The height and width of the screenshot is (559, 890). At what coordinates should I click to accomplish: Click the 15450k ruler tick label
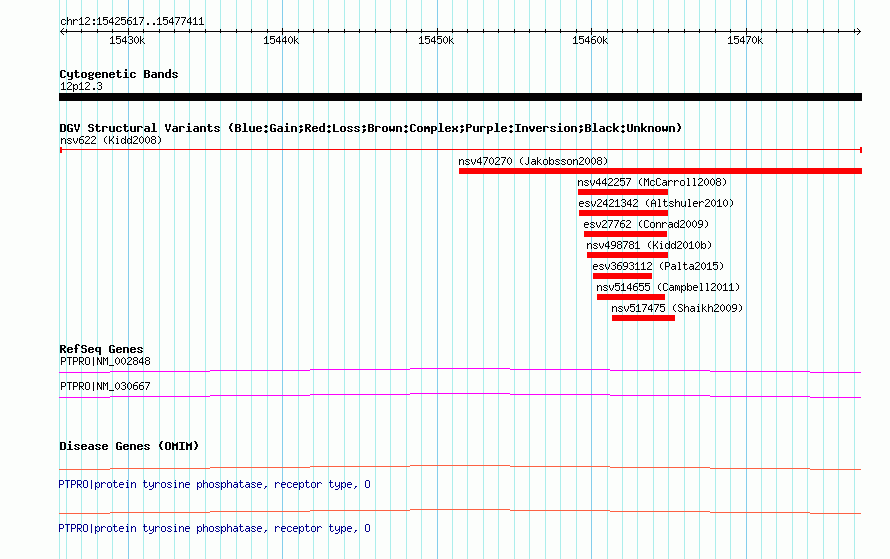(x=436, y=40)
